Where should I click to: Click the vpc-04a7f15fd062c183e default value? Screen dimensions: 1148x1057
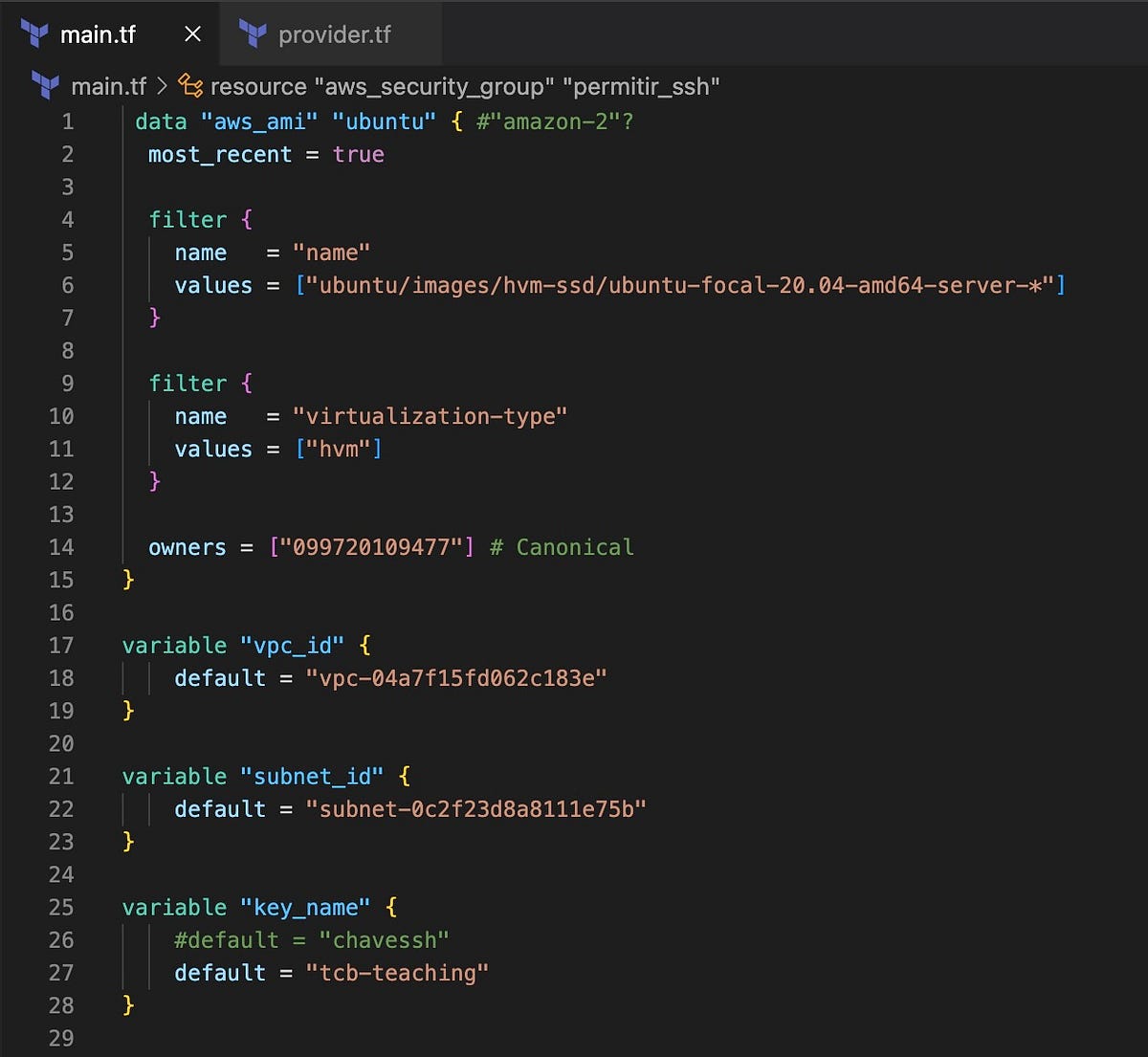point(456,678)
